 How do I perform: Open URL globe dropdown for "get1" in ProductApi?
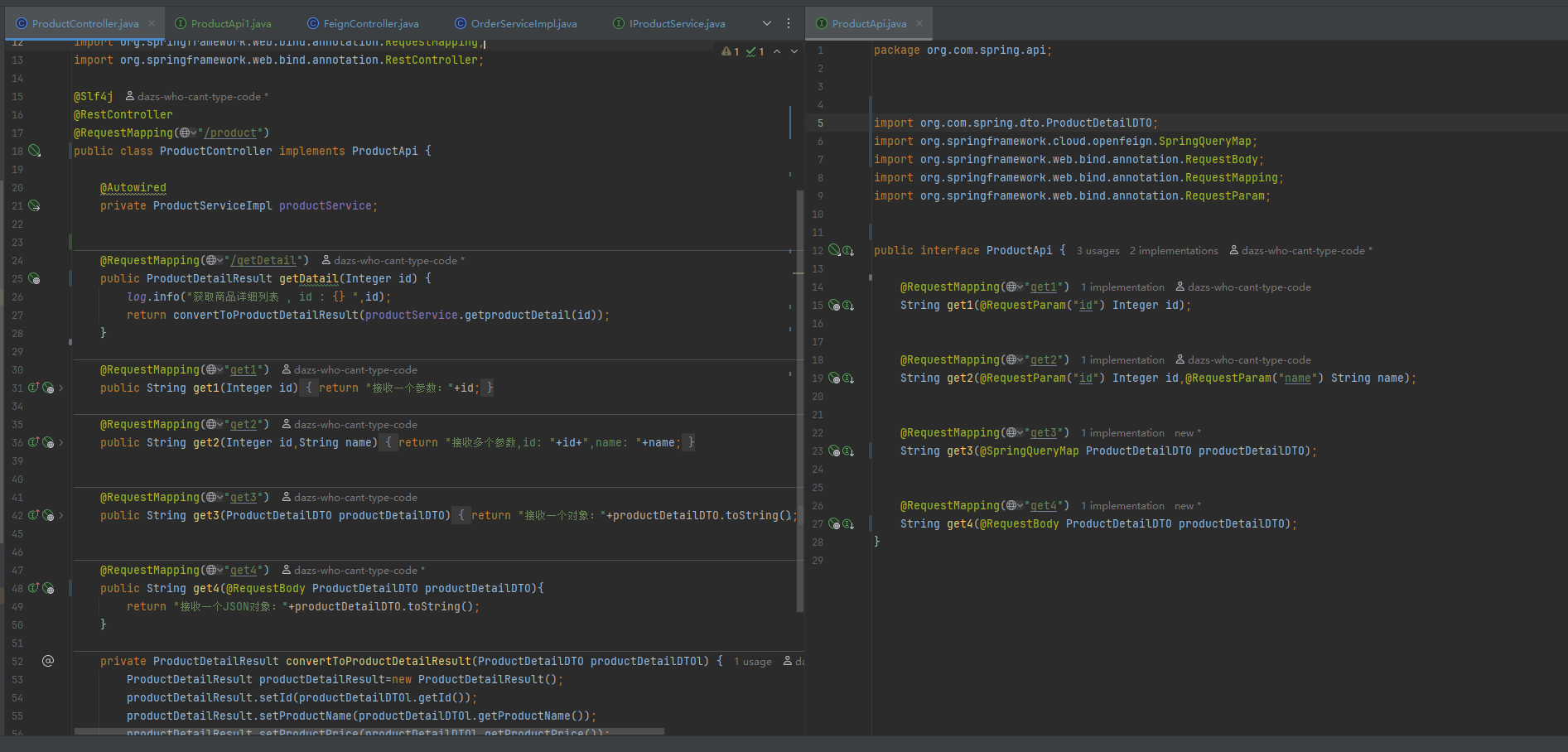(1015, 287)
